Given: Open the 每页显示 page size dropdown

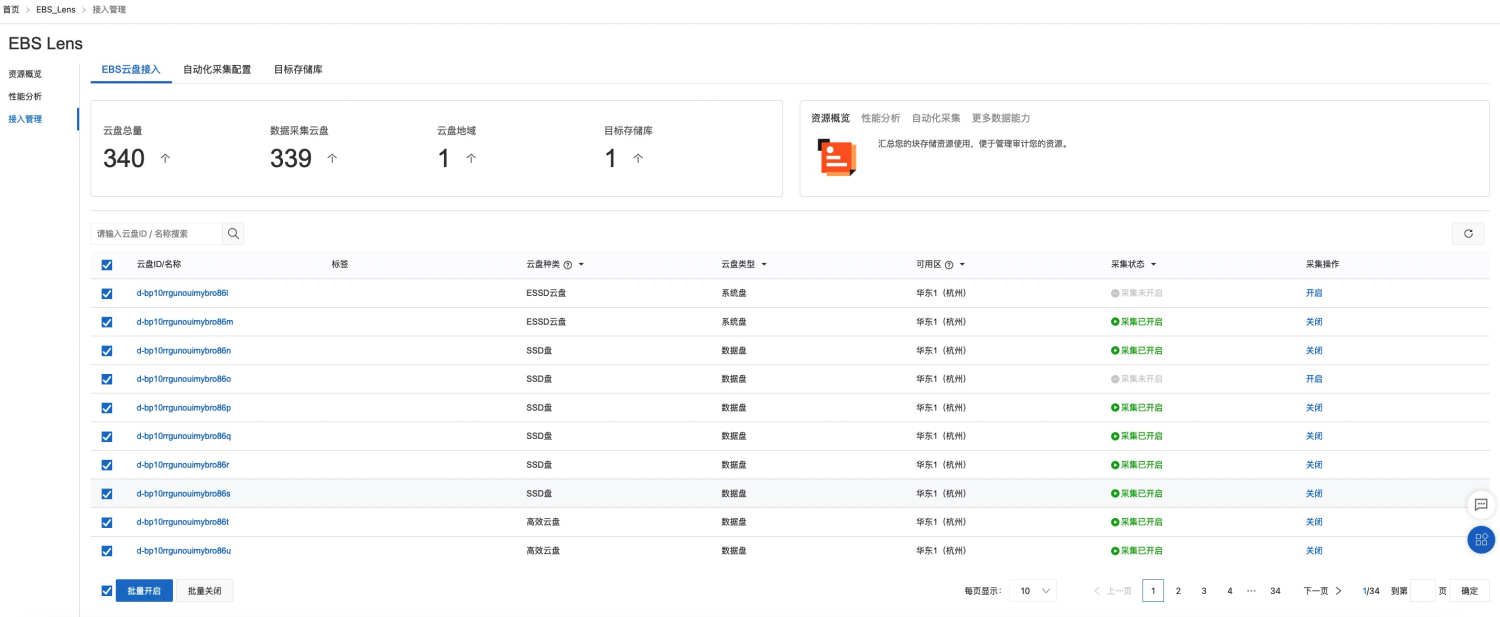Looking at the screenshot, I should [1033, 591].
